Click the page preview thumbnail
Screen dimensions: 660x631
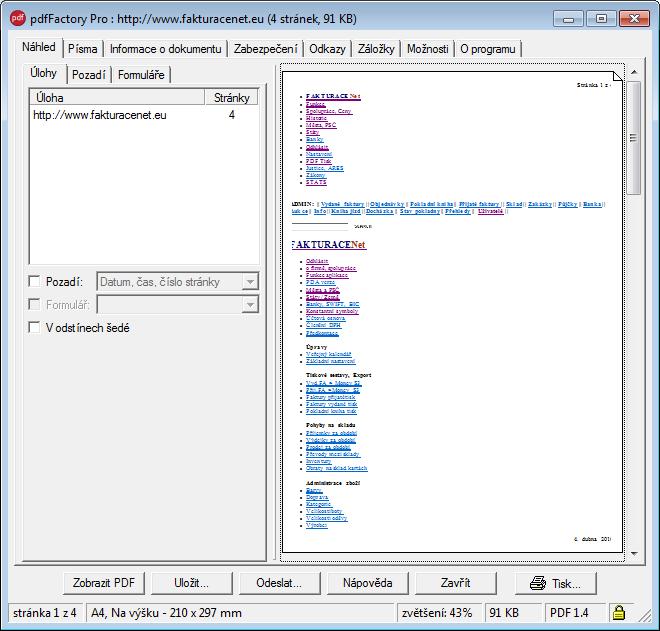click(452, 312)
